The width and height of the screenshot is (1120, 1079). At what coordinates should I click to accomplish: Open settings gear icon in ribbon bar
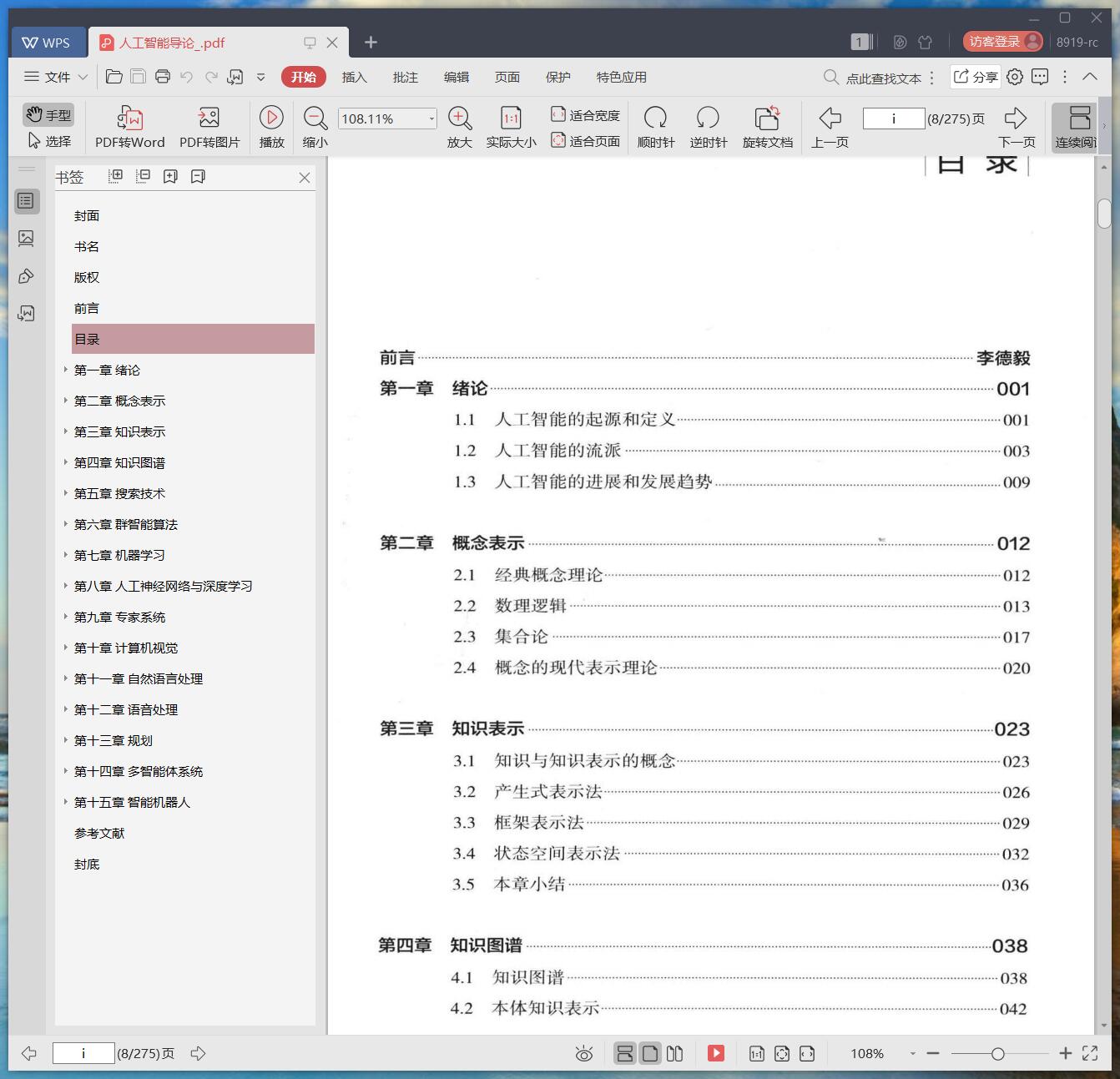point(1015,77)
